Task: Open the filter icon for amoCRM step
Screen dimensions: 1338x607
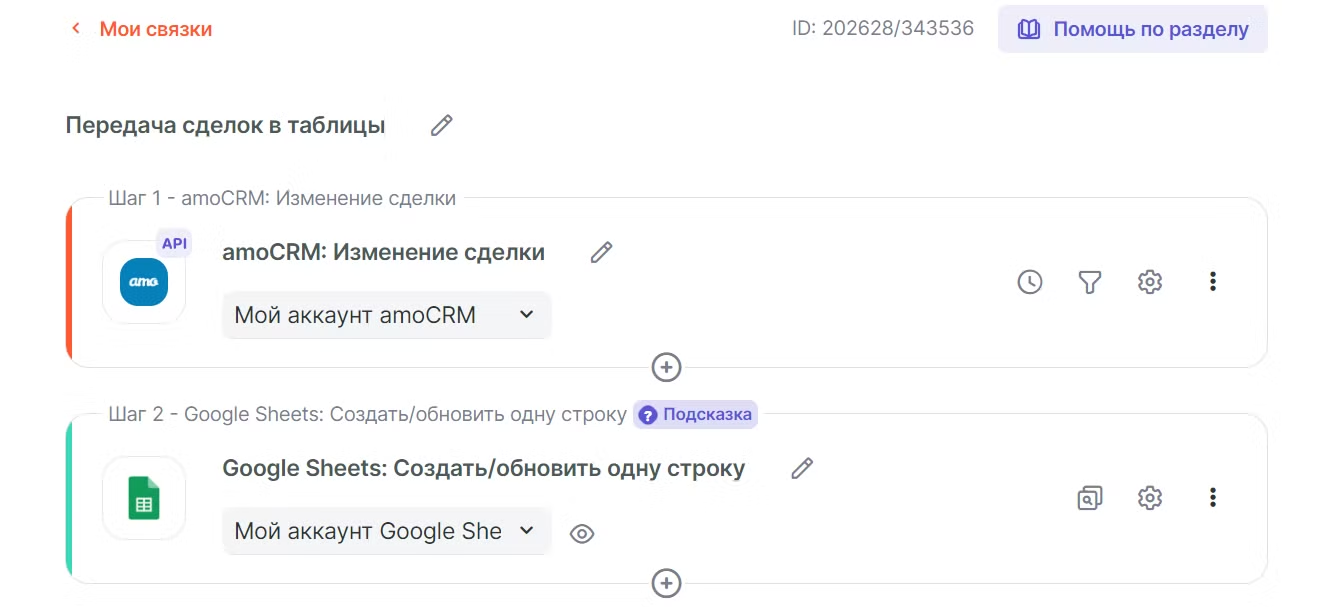Action: point(1090,282)
